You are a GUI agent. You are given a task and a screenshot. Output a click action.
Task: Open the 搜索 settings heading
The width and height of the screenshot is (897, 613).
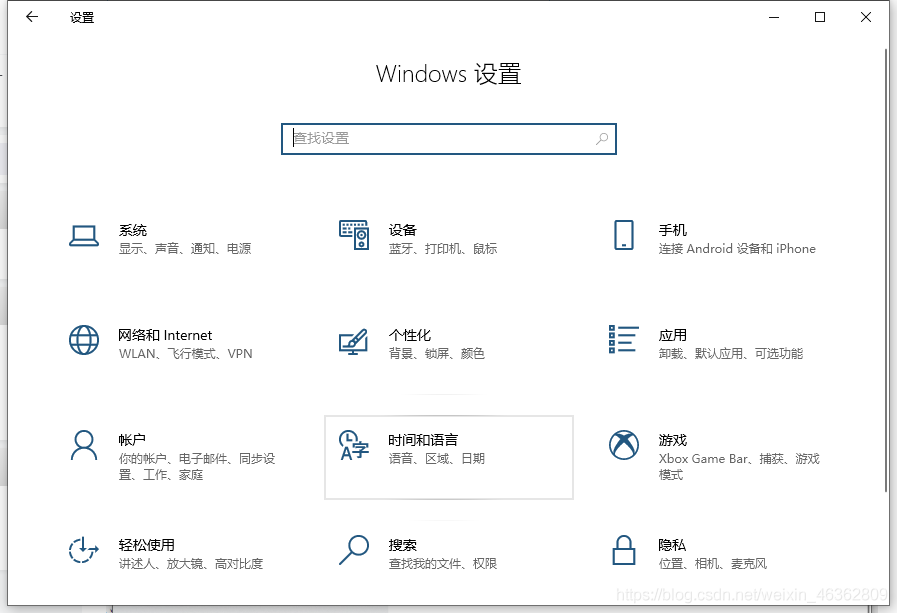pos(403,545)
